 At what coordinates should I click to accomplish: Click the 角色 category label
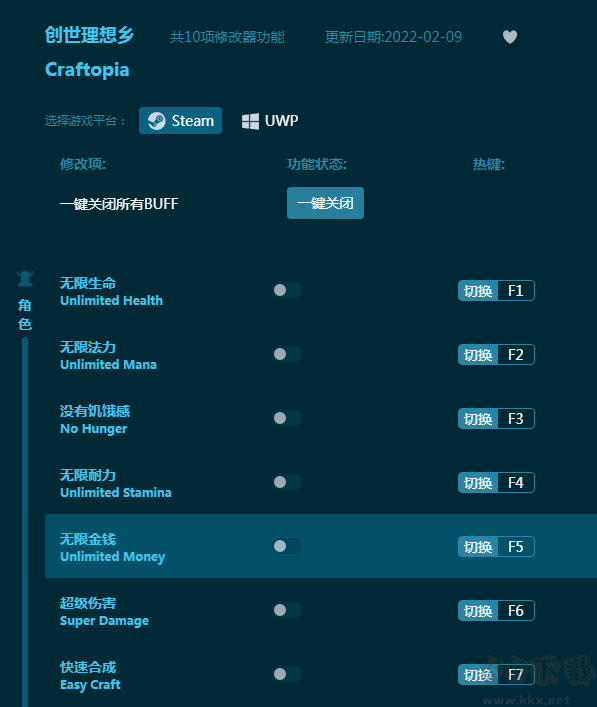[x=25, y=314]
